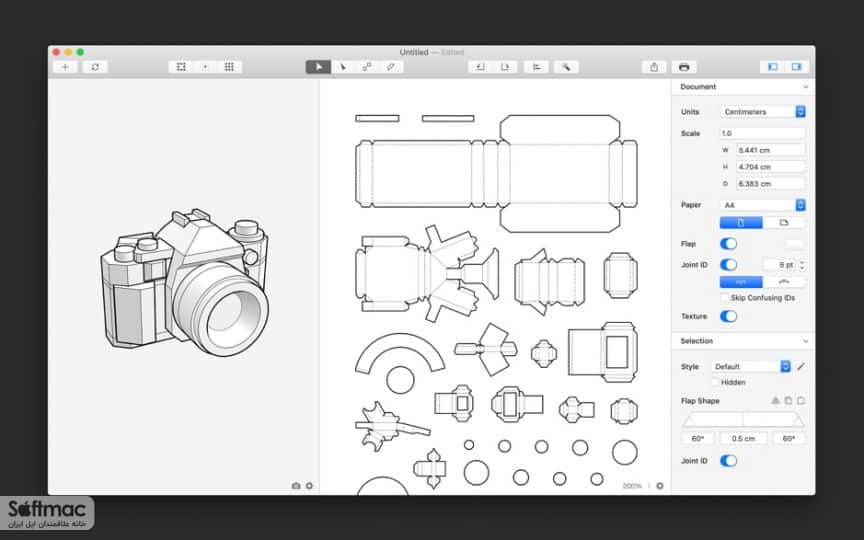The height and width of the screenshot is (540, 864).
Task: Click the Share toolbar icon
Action: pos(654,67)
